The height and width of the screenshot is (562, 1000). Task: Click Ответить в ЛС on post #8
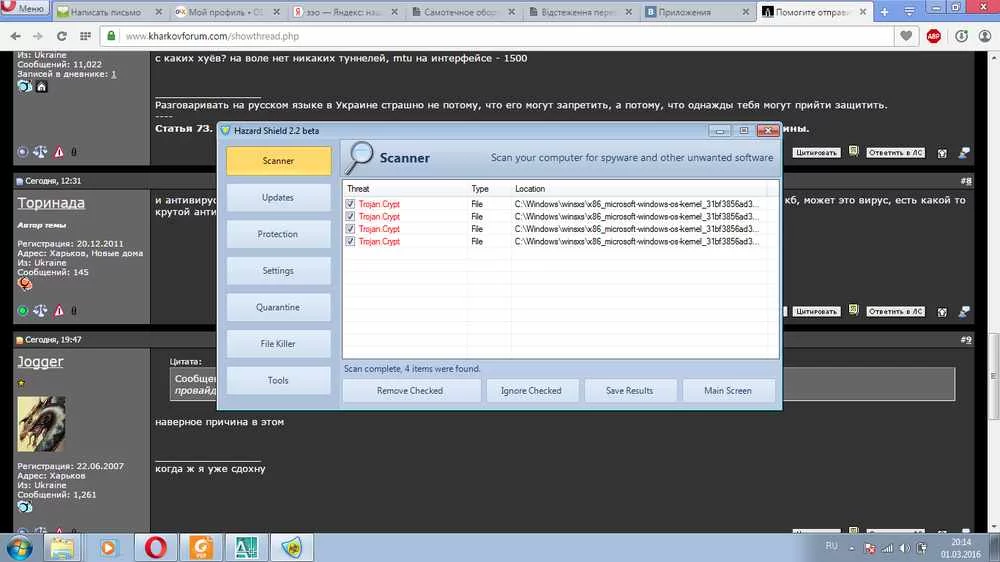(x=895, y=311)
